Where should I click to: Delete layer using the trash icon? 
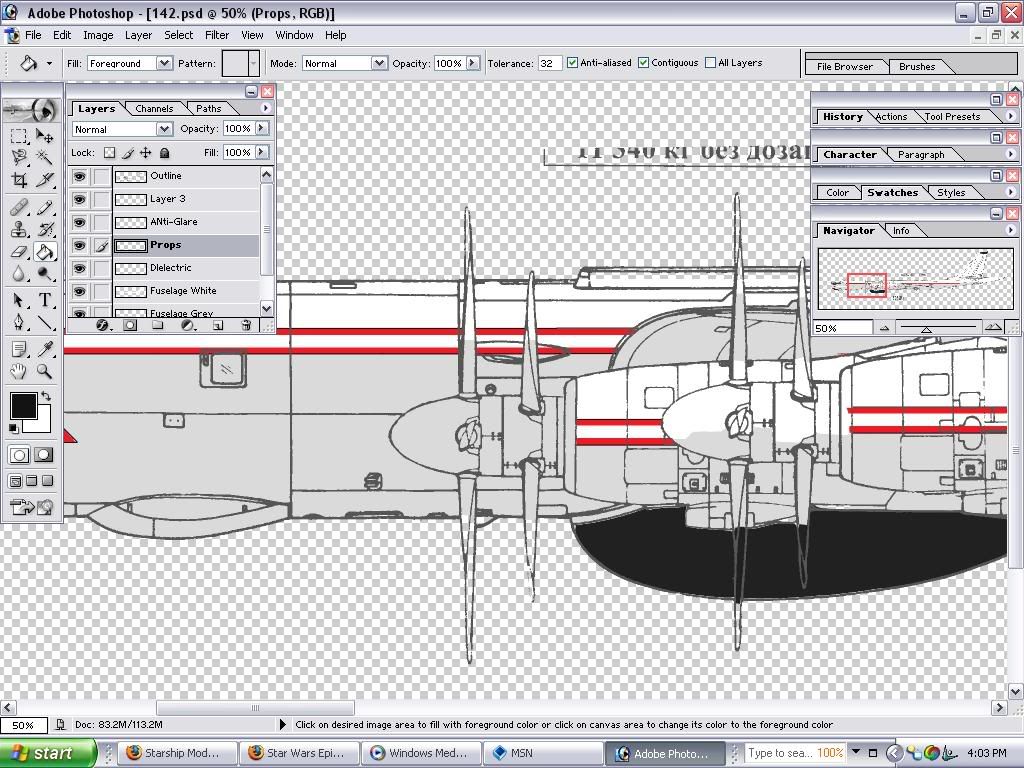pos(246,325)
